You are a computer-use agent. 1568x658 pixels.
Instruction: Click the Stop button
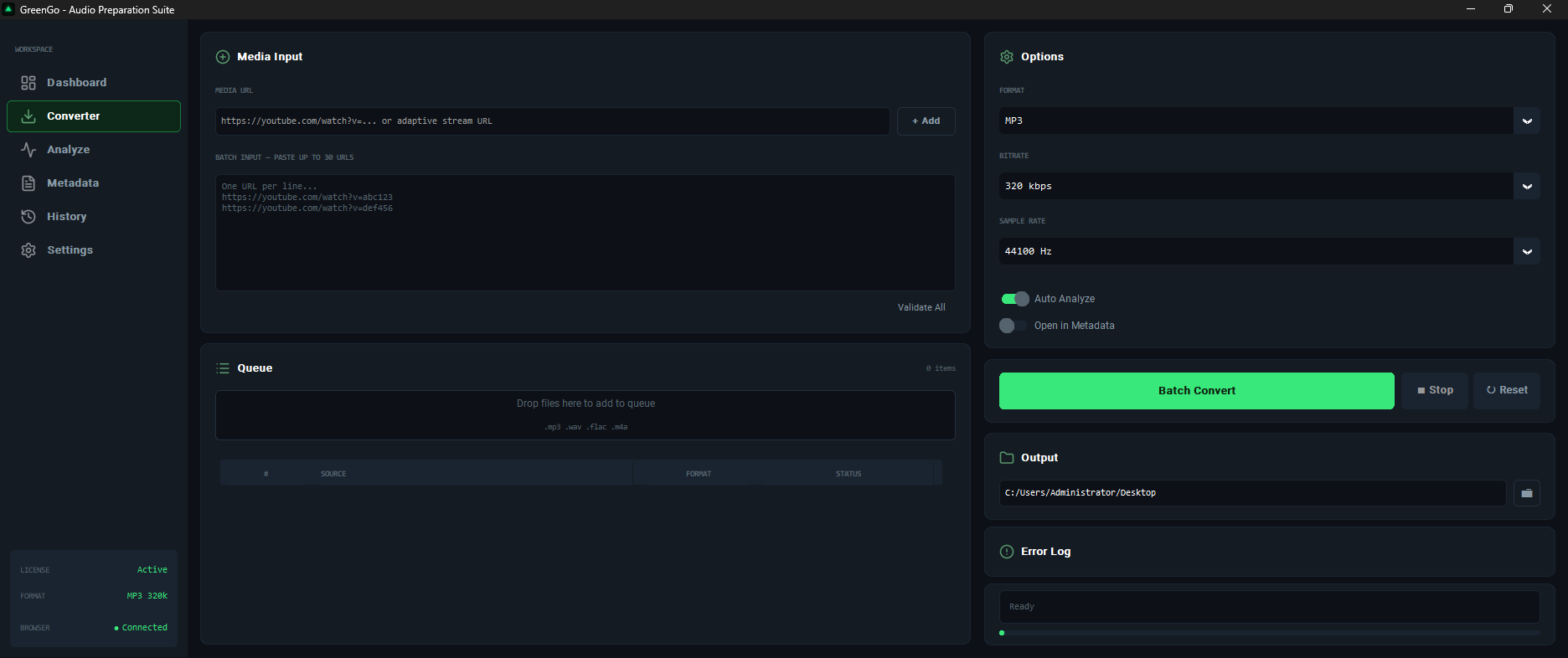click(x=1435, y=391)
